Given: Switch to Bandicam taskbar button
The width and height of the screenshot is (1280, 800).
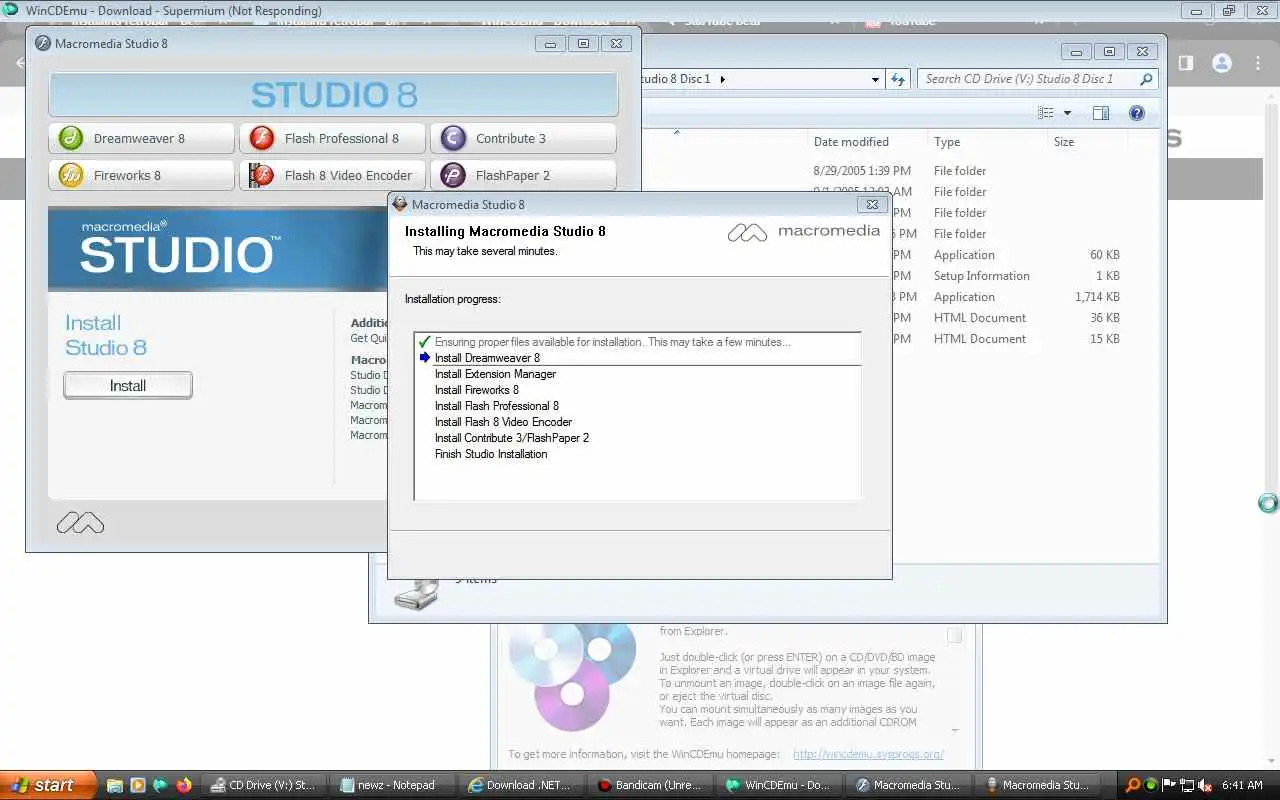Looking at the screenshot, I should (651, 785).
